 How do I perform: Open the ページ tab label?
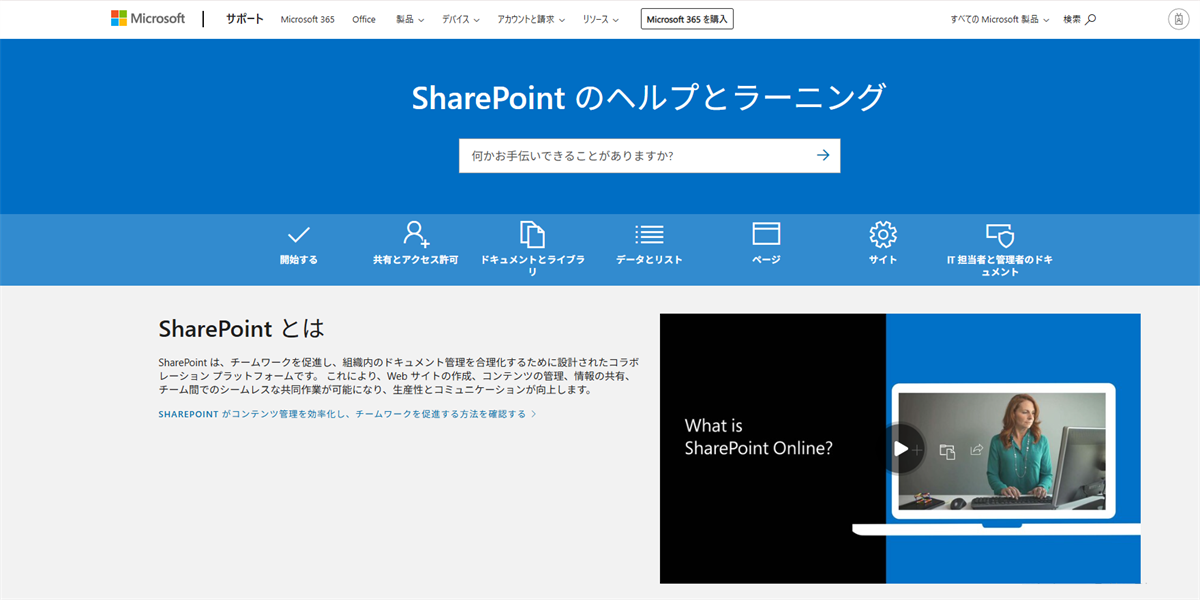tap(766, 260)
